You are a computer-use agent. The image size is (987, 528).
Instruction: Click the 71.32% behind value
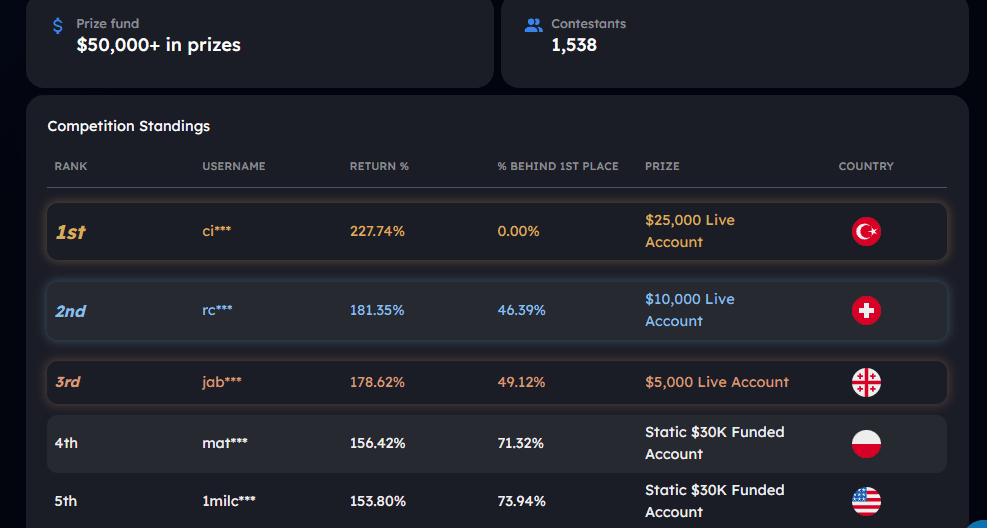tap(521, 443)
